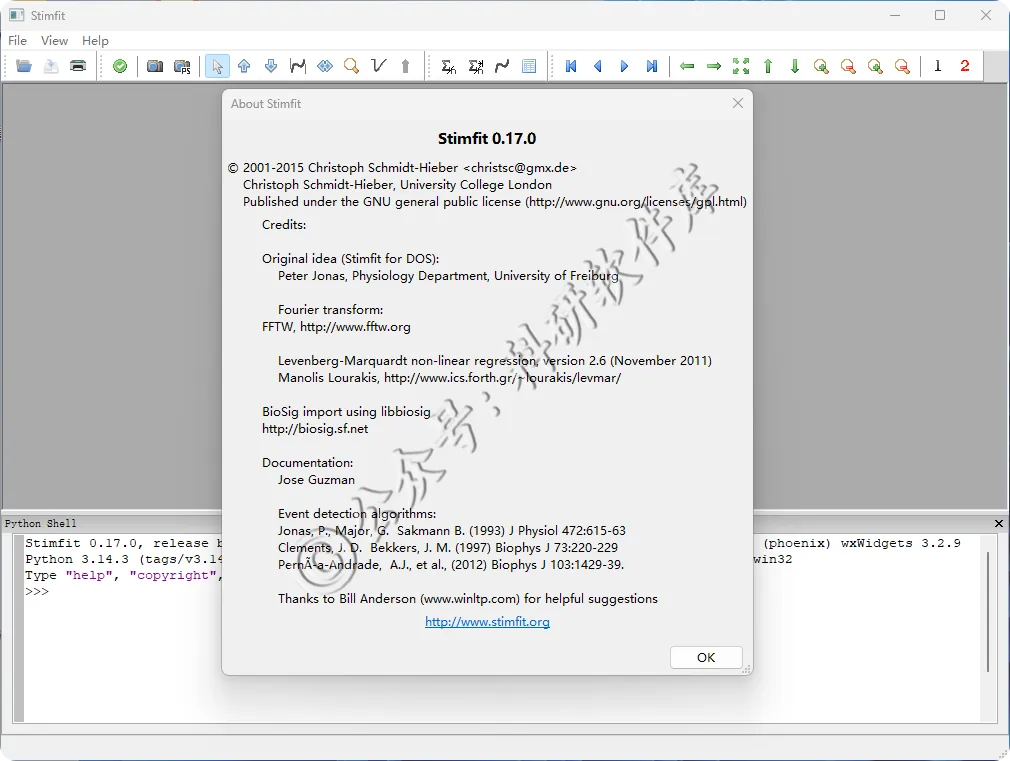
Task: Jump to first trace button
Action: [571, 66]
